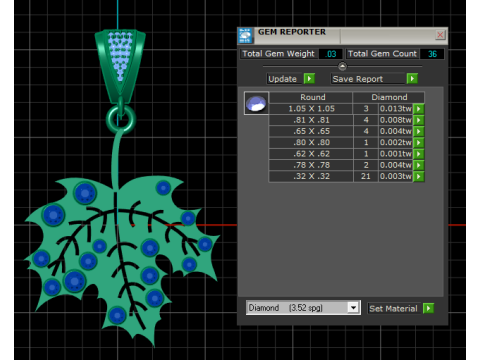Screen dimensions: 480x360
Task: Click the 0.008tw weight cell
Action: (x=396, y=120)
